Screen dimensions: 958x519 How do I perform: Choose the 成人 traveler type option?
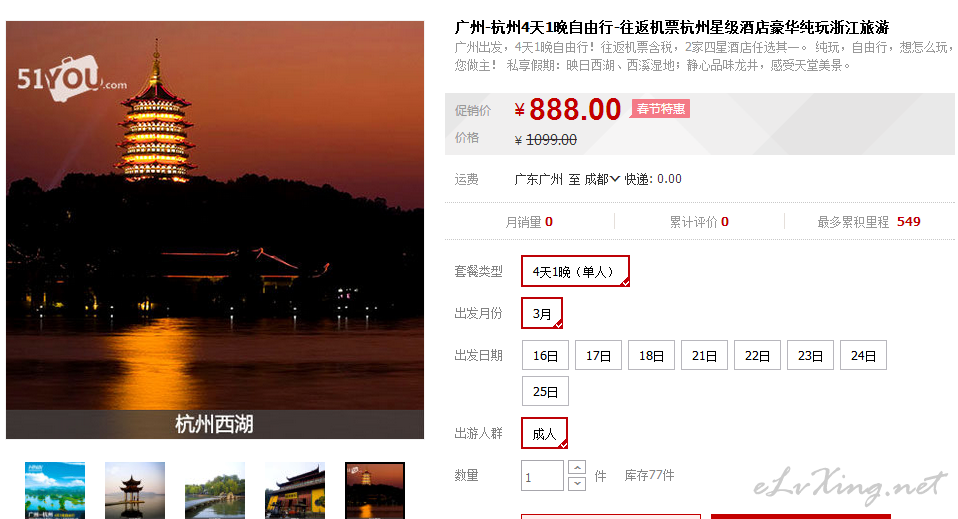pos(544,433)
